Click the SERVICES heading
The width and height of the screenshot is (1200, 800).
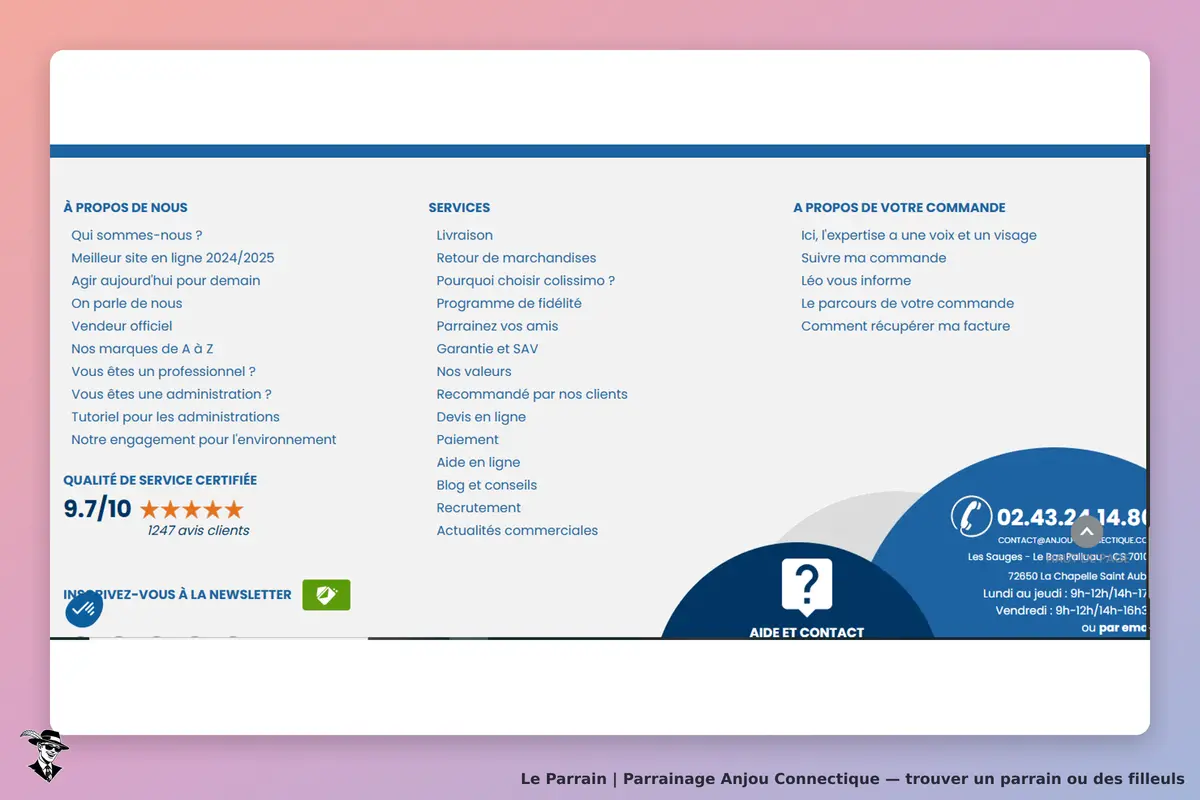tap(459, 208)
